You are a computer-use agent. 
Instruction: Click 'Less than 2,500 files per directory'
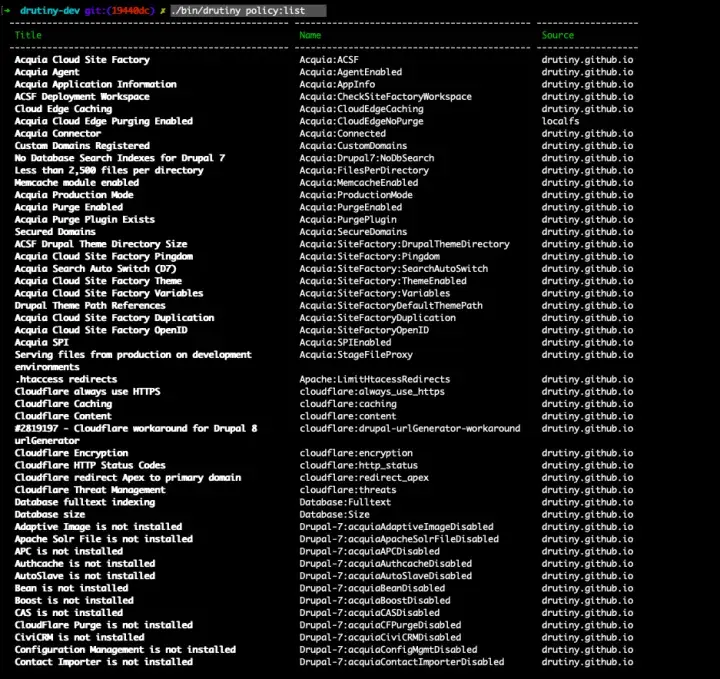[109, 171]
